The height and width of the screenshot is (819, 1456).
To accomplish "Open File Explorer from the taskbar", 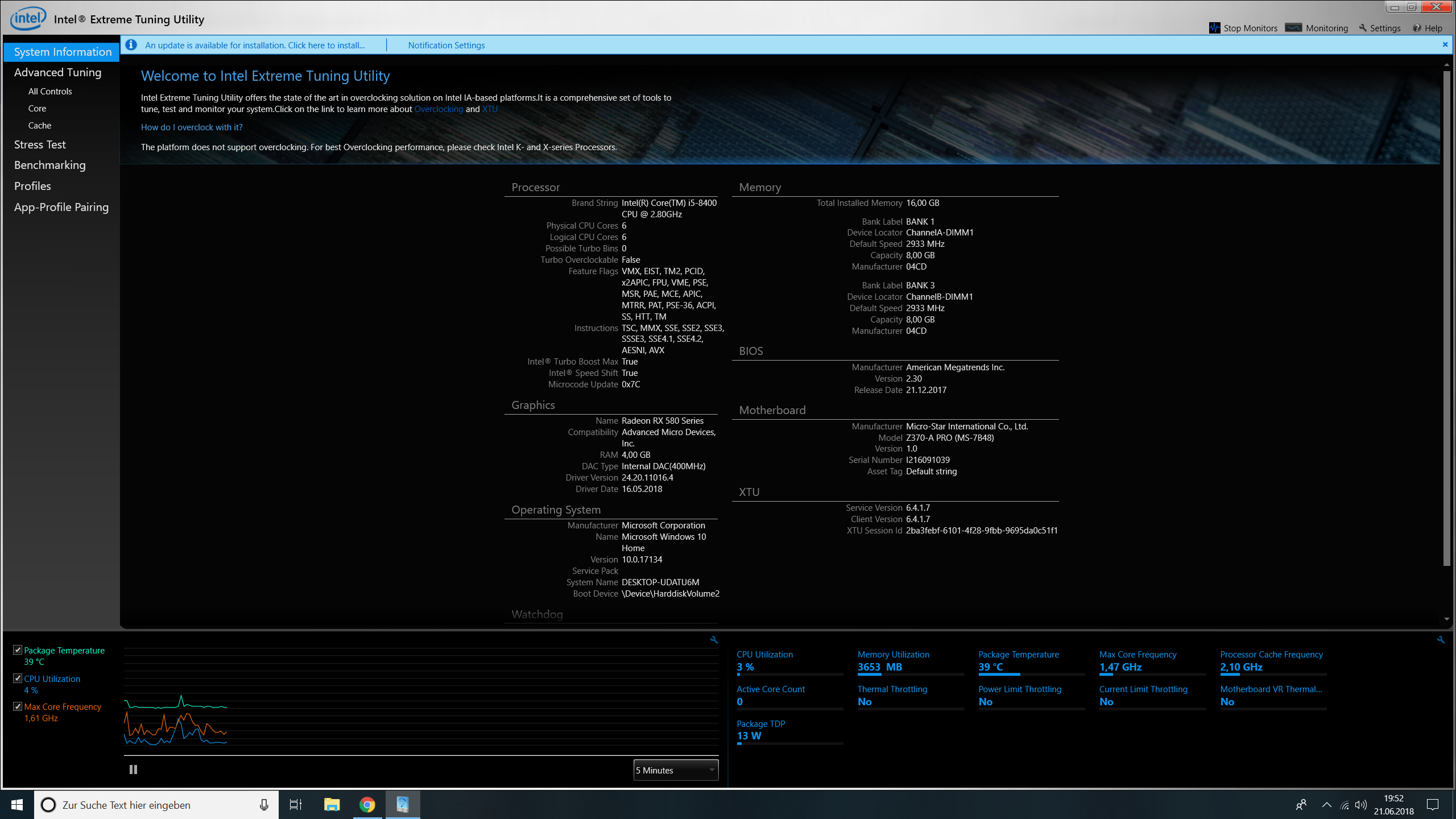I will [x=332, y=805].
